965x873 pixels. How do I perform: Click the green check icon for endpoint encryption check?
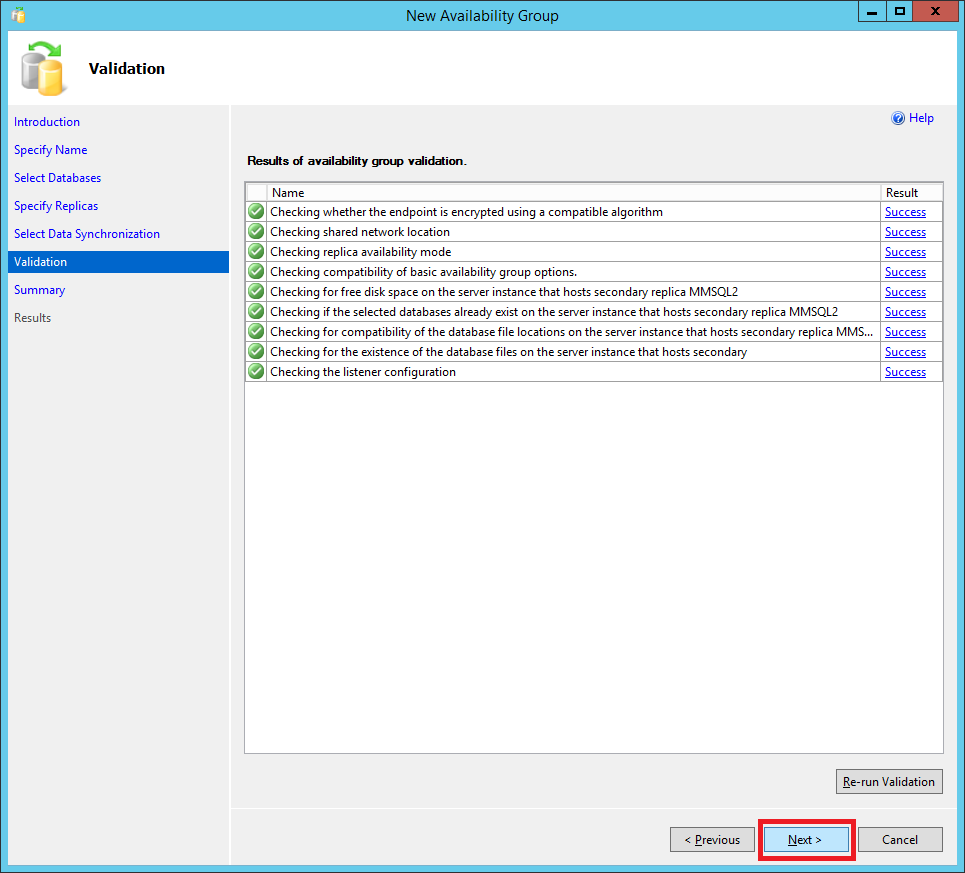pos(256,212)
